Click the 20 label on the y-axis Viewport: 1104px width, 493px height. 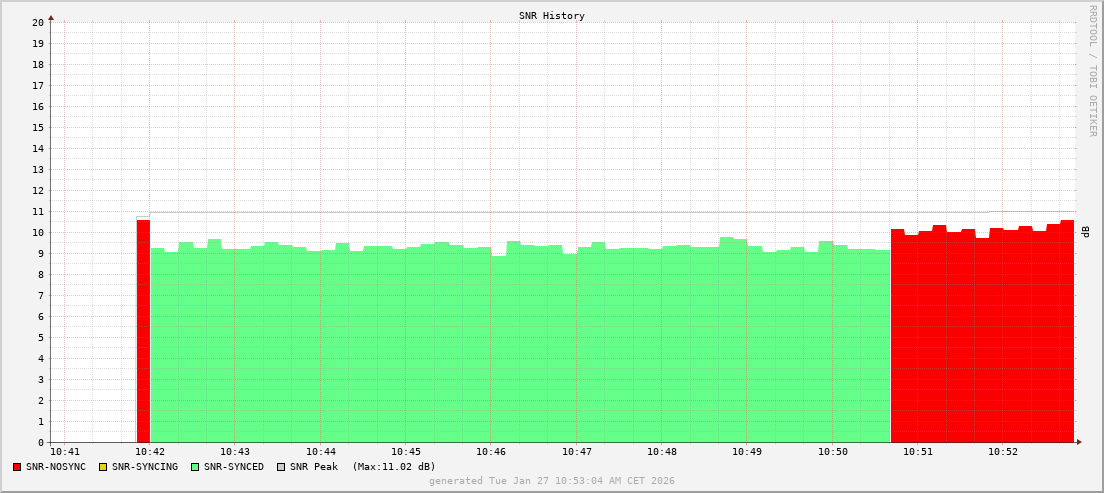(x=37, y=22)
